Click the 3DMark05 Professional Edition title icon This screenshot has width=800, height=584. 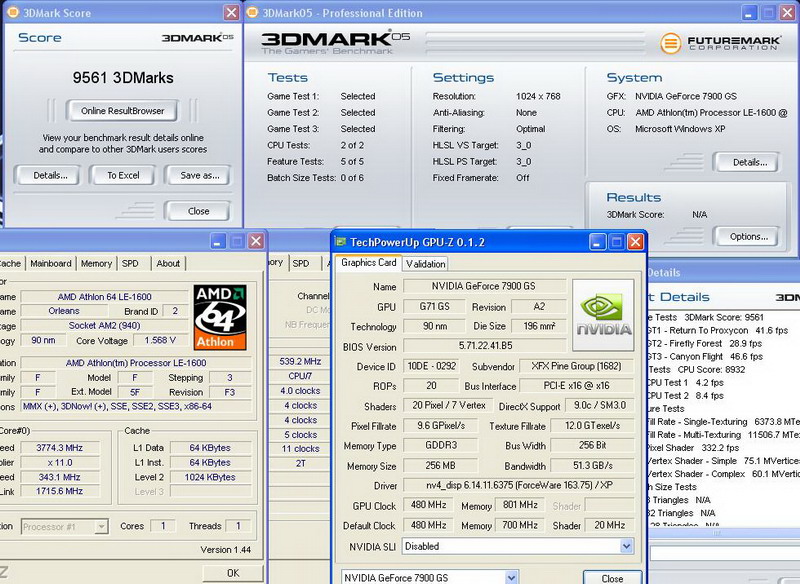252,12
